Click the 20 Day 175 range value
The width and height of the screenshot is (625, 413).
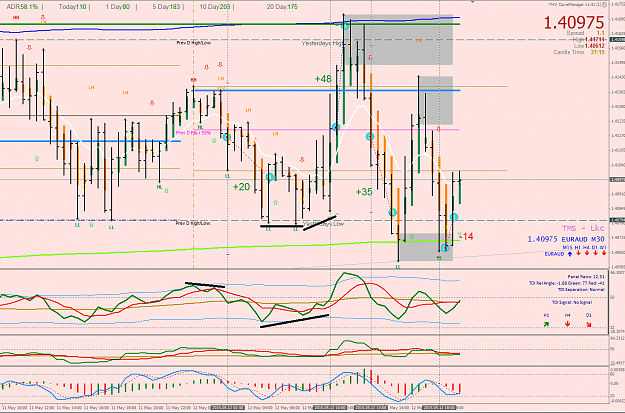(282, 7)
